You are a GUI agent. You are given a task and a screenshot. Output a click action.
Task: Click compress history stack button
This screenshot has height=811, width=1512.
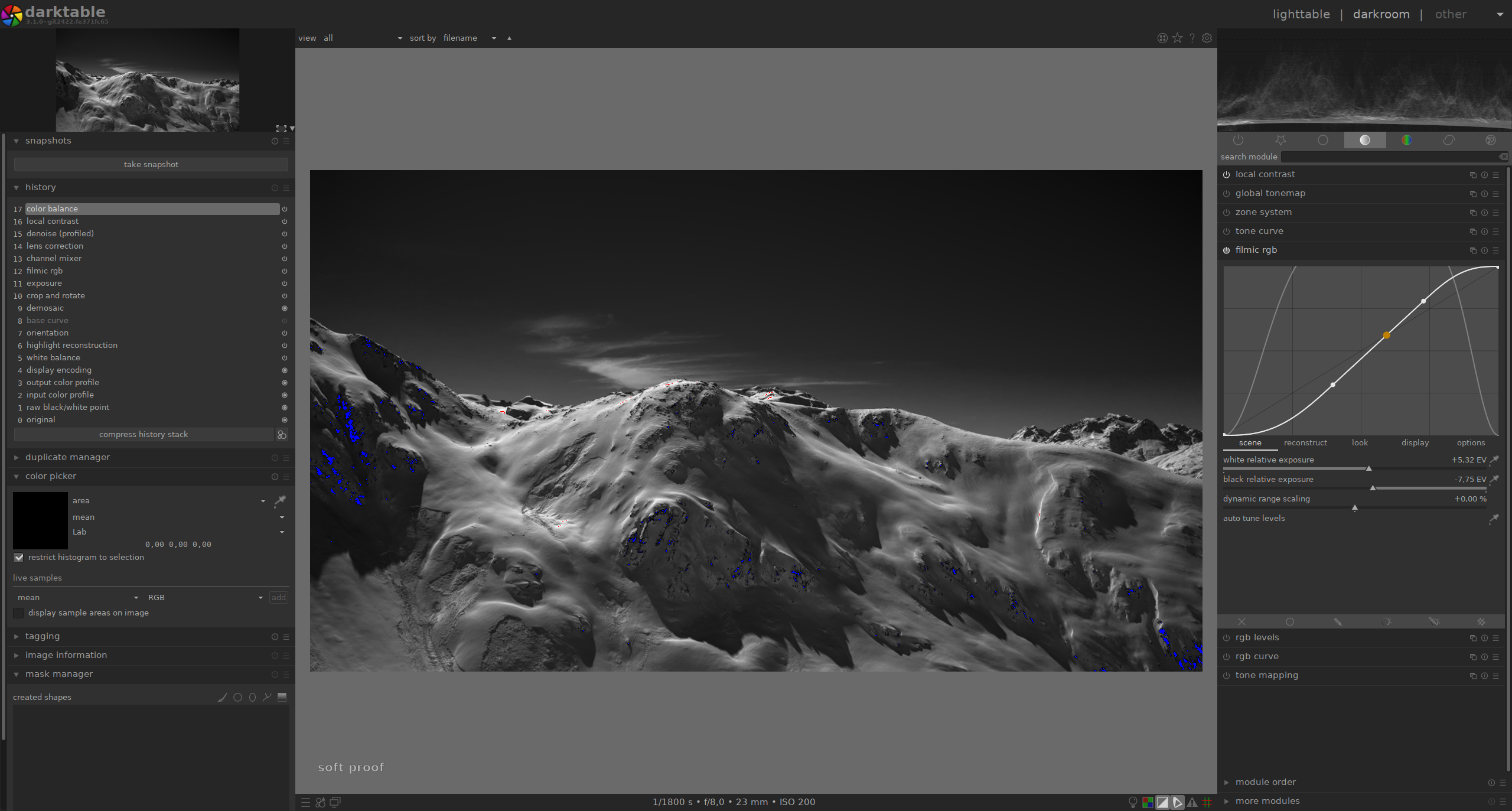coord(144,435)
